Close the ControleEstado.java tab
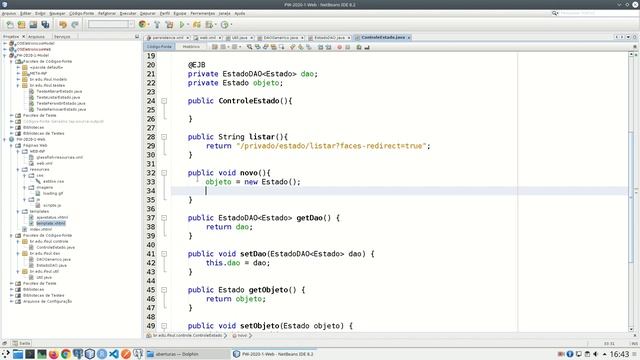 tap(409, 38)
